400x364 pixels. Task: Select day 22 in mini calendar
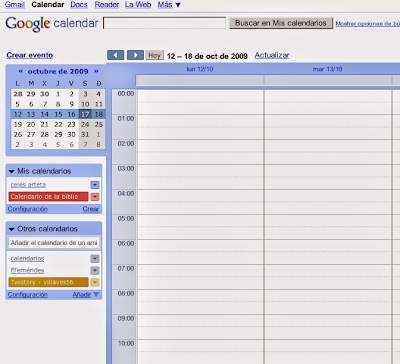(x=58, y=124)
